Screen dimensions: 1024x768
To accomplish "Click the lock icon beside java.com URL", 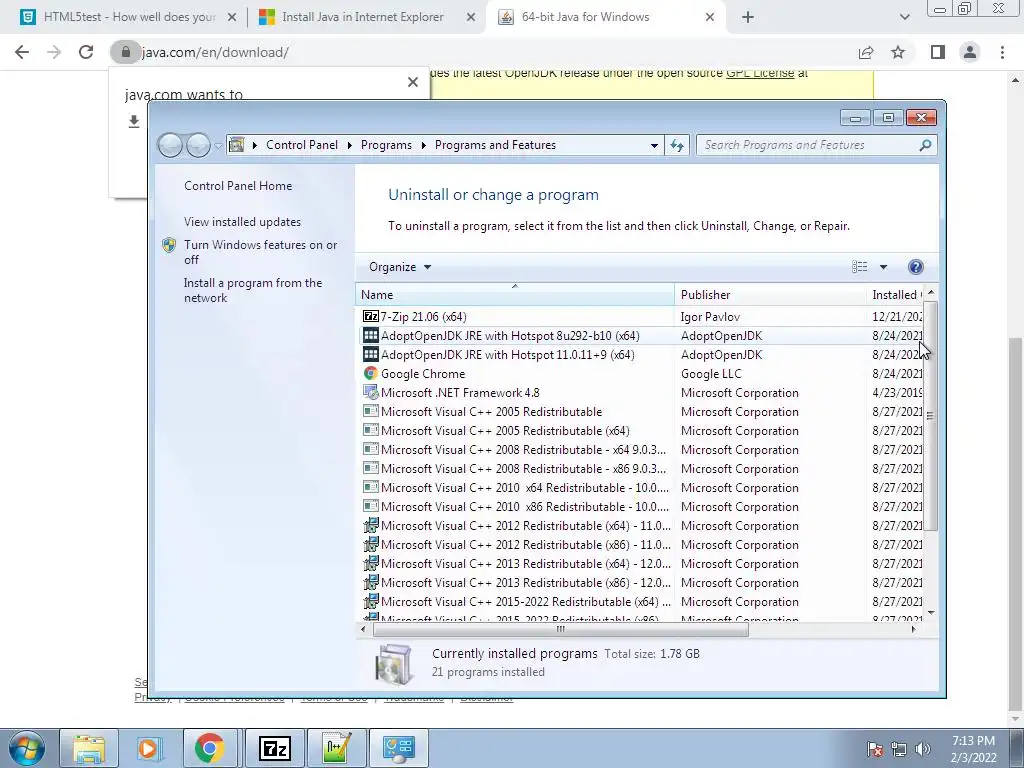I will pos(125,52).
